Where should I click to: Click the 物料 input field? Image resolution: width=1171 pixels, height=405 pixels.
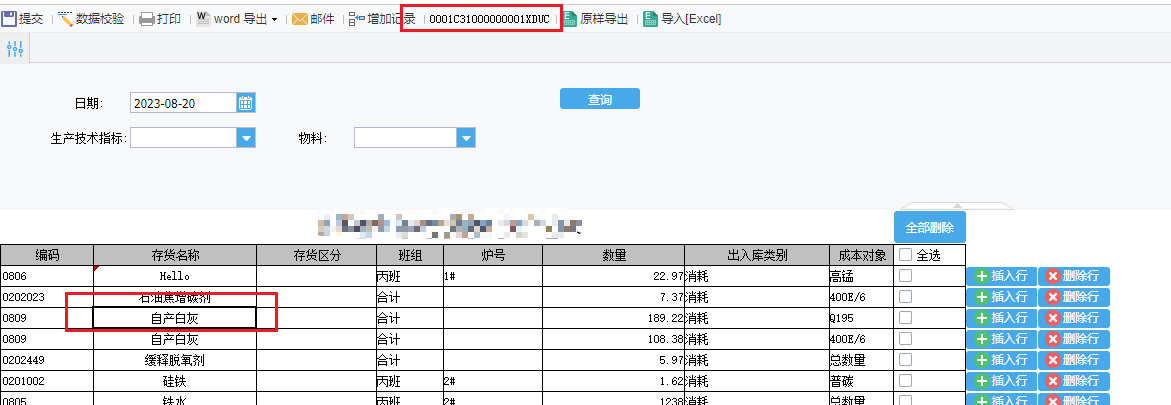406,137
